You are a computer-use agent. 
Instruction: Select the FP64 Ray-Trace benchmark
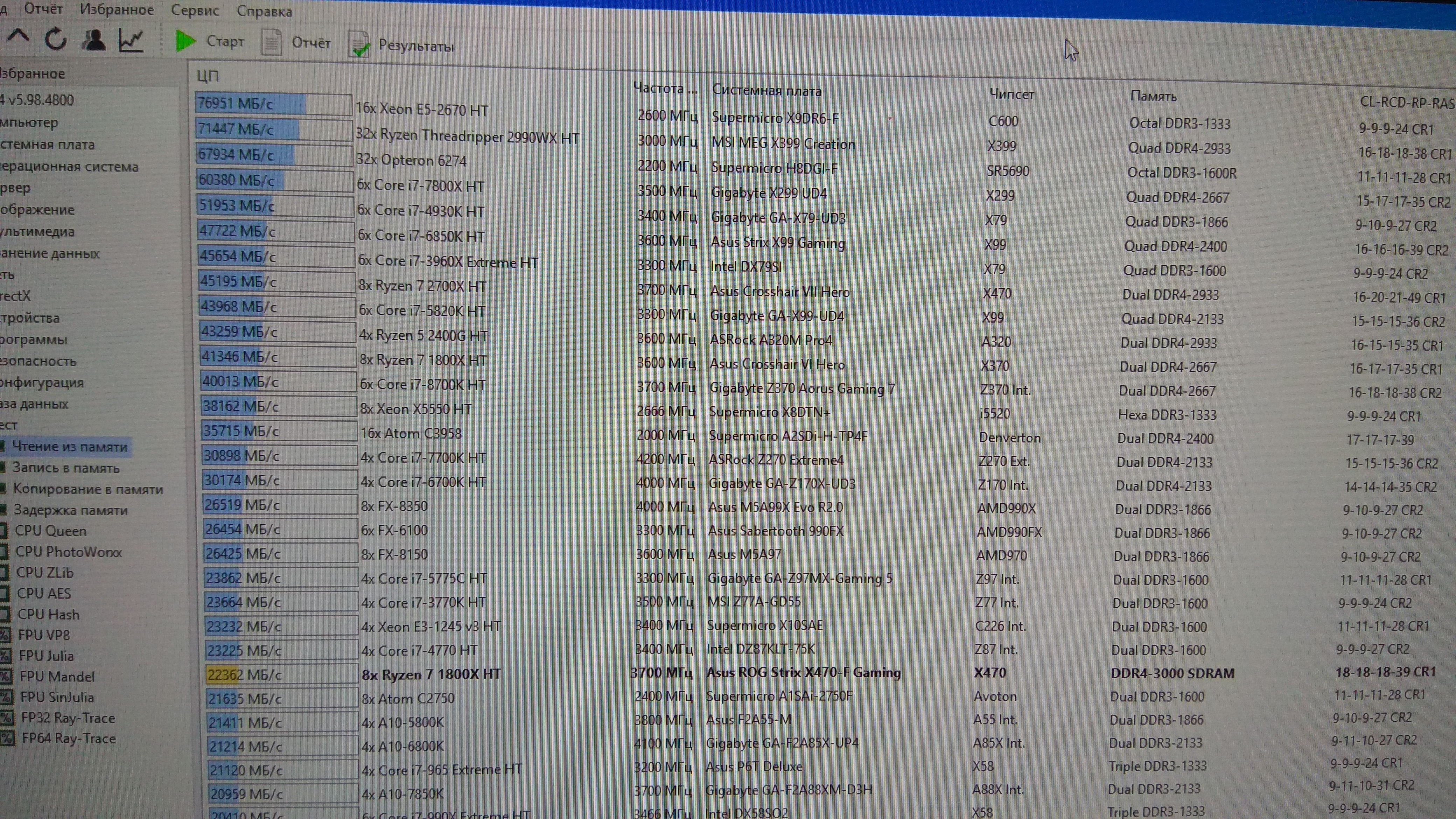[68, 738]
